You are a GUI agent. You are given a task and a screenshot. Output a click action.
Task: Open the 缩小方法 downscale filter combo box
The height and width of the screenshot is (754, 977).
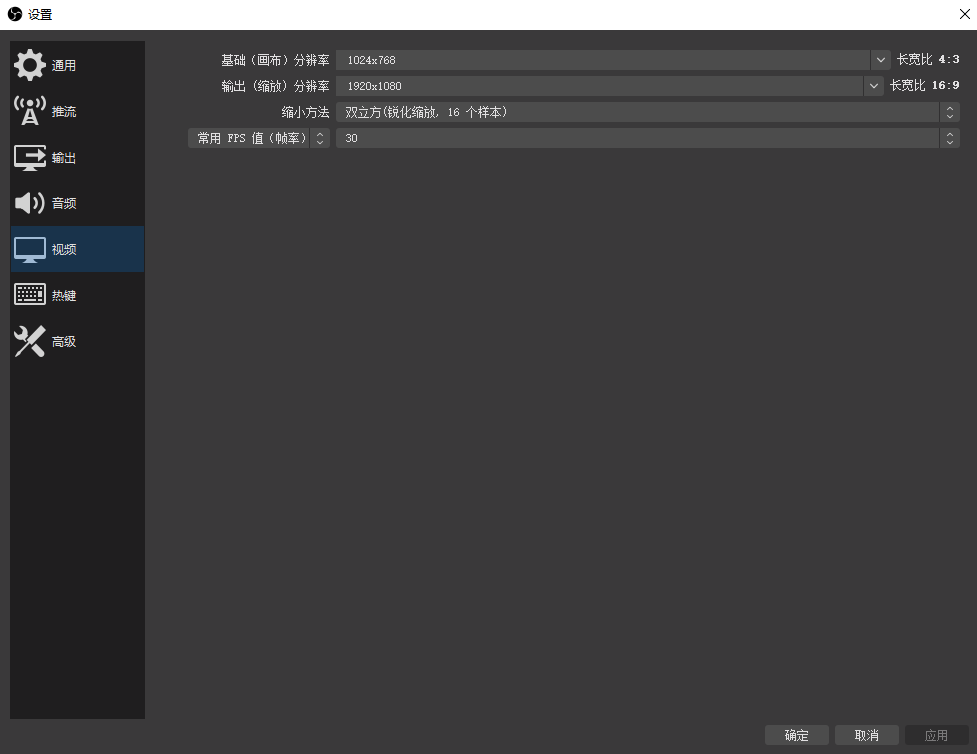(x=647, y=112)
